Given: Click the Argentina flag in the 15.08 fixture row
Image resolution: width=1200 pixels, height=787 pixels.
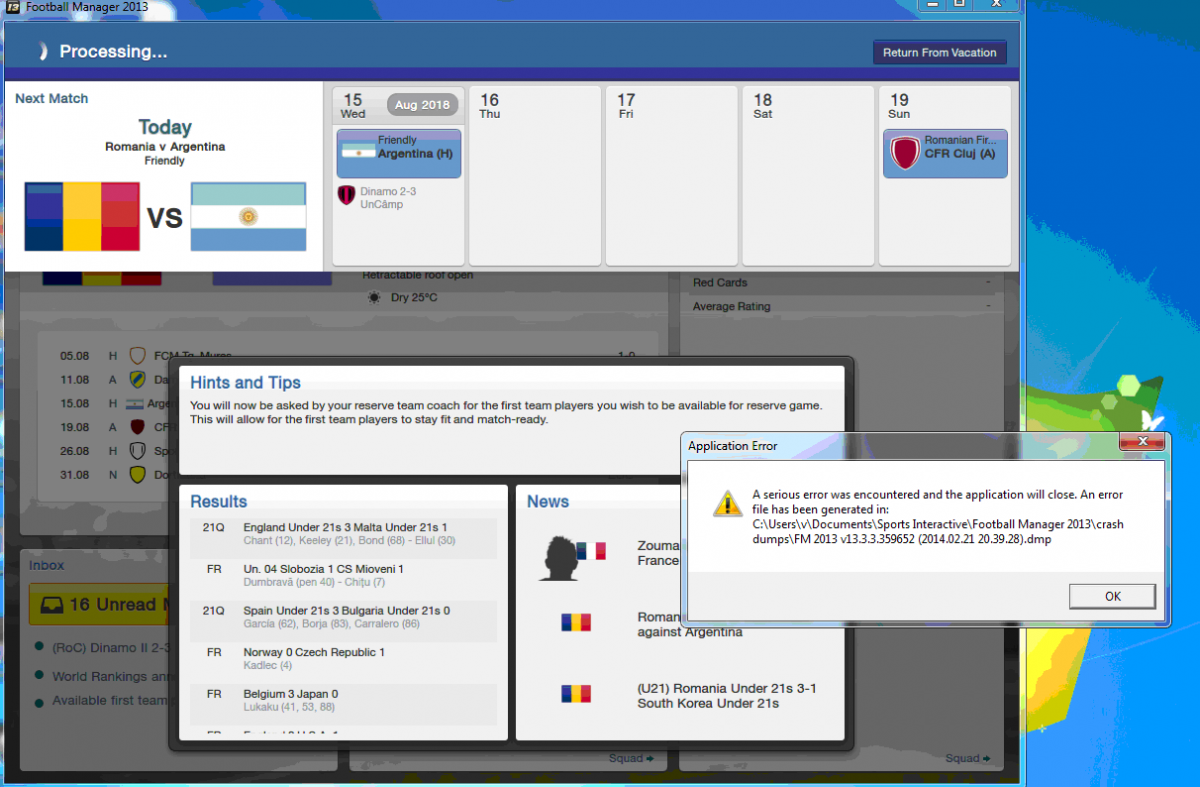Looking at the screenshot, I should click(x=135, y=404).
